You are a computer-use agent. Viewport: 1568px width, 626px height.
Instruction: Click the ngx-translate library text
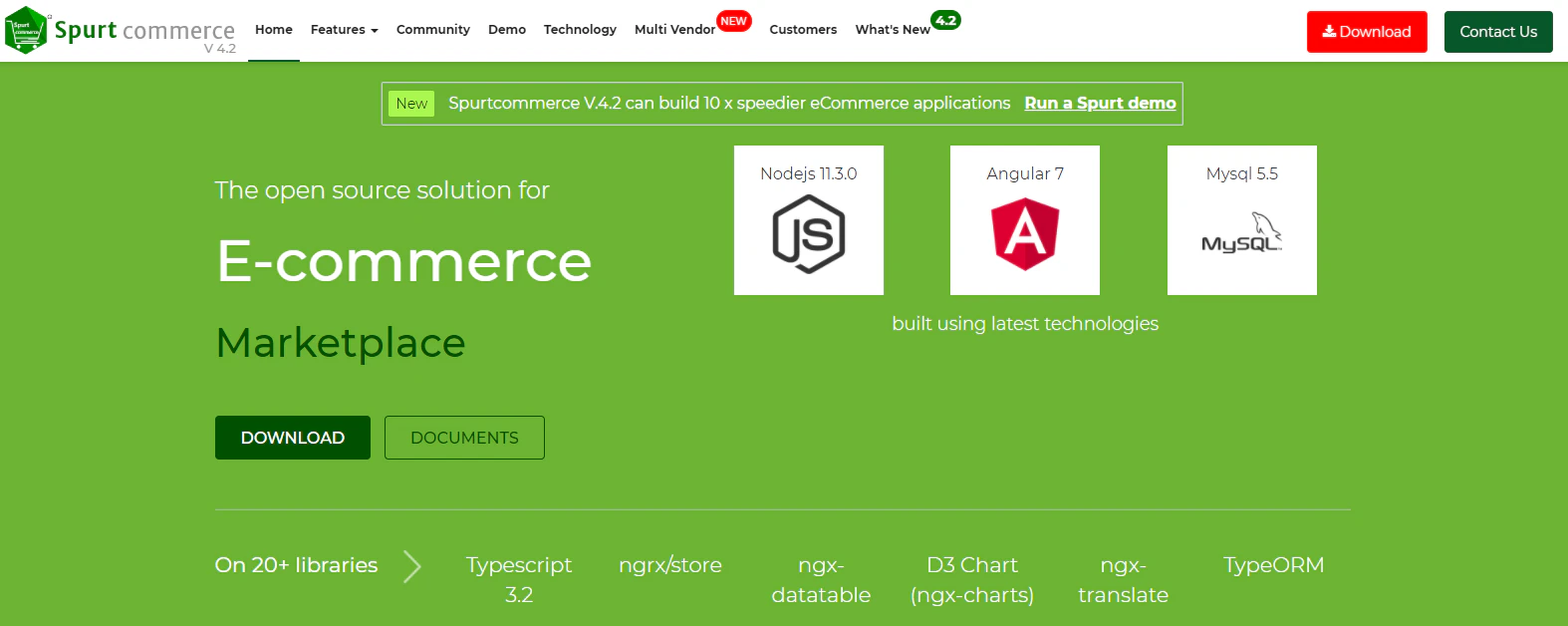coord(1123,580)
